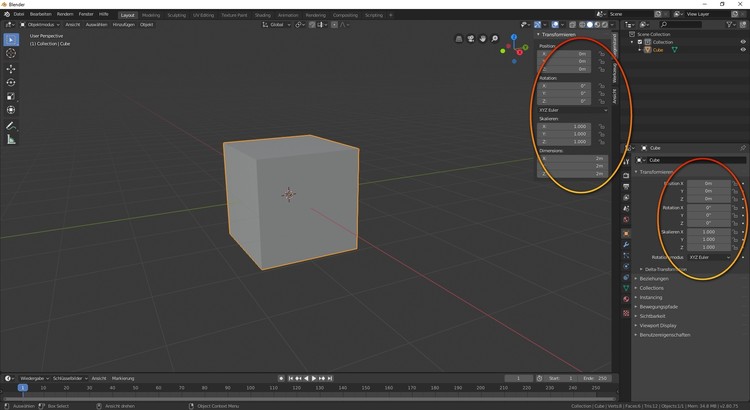This screenshot has width=750, height=410.
Task: Toggle lock for Position X in sidebar
Action: coord(601,54)
